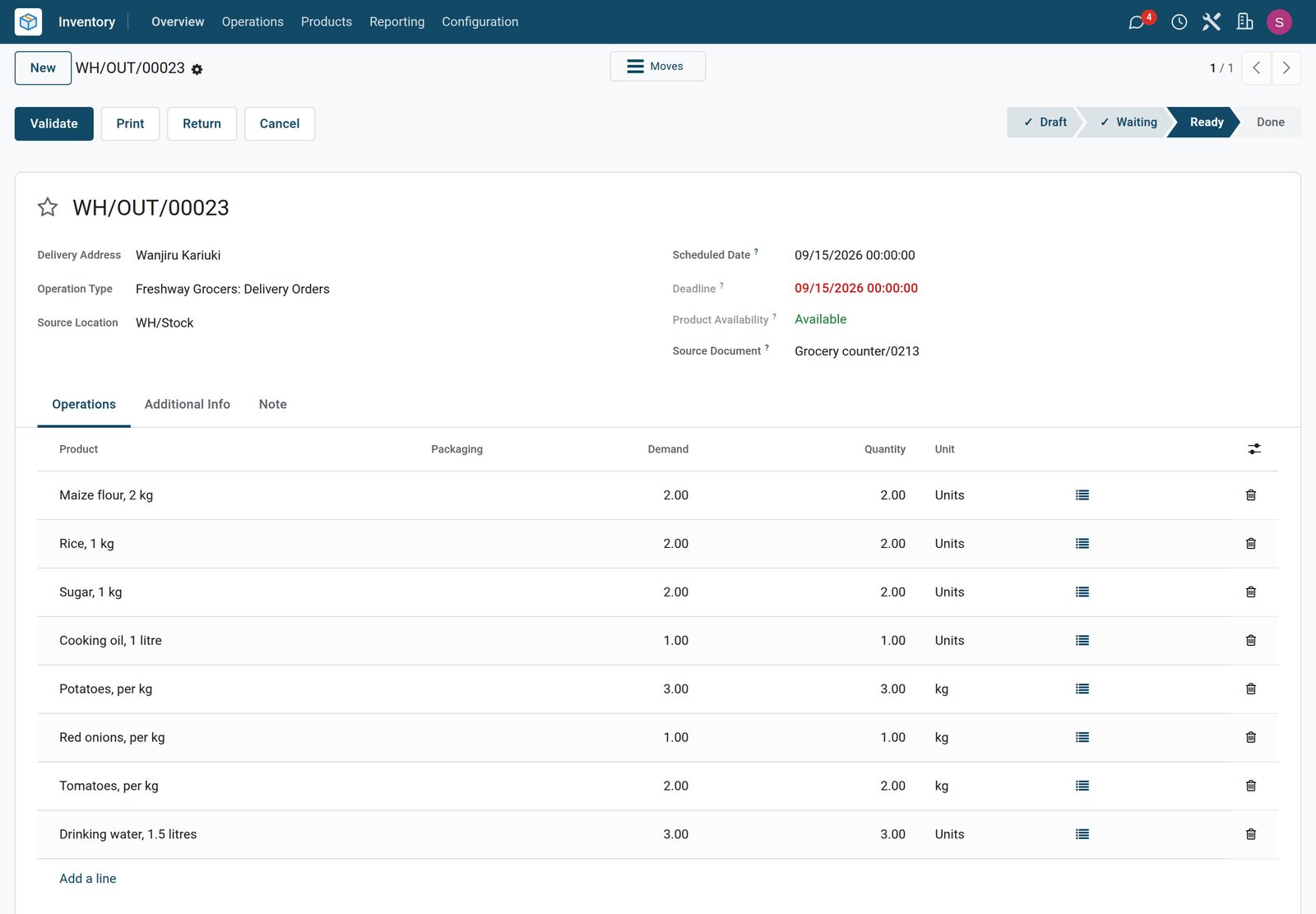Open the messages notification icon
Viewport: 1316px width, 914px height.
(1137, 22)
